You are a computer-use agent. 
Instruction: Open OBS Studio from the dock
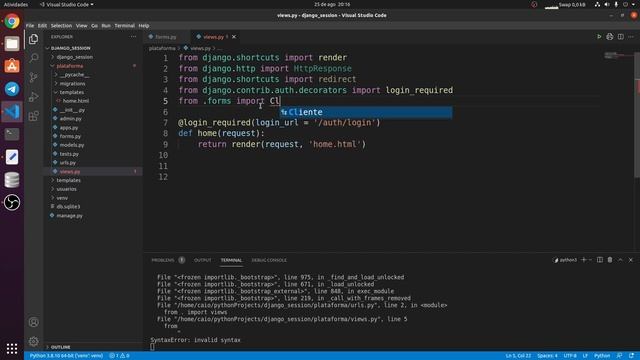(12, 202)
